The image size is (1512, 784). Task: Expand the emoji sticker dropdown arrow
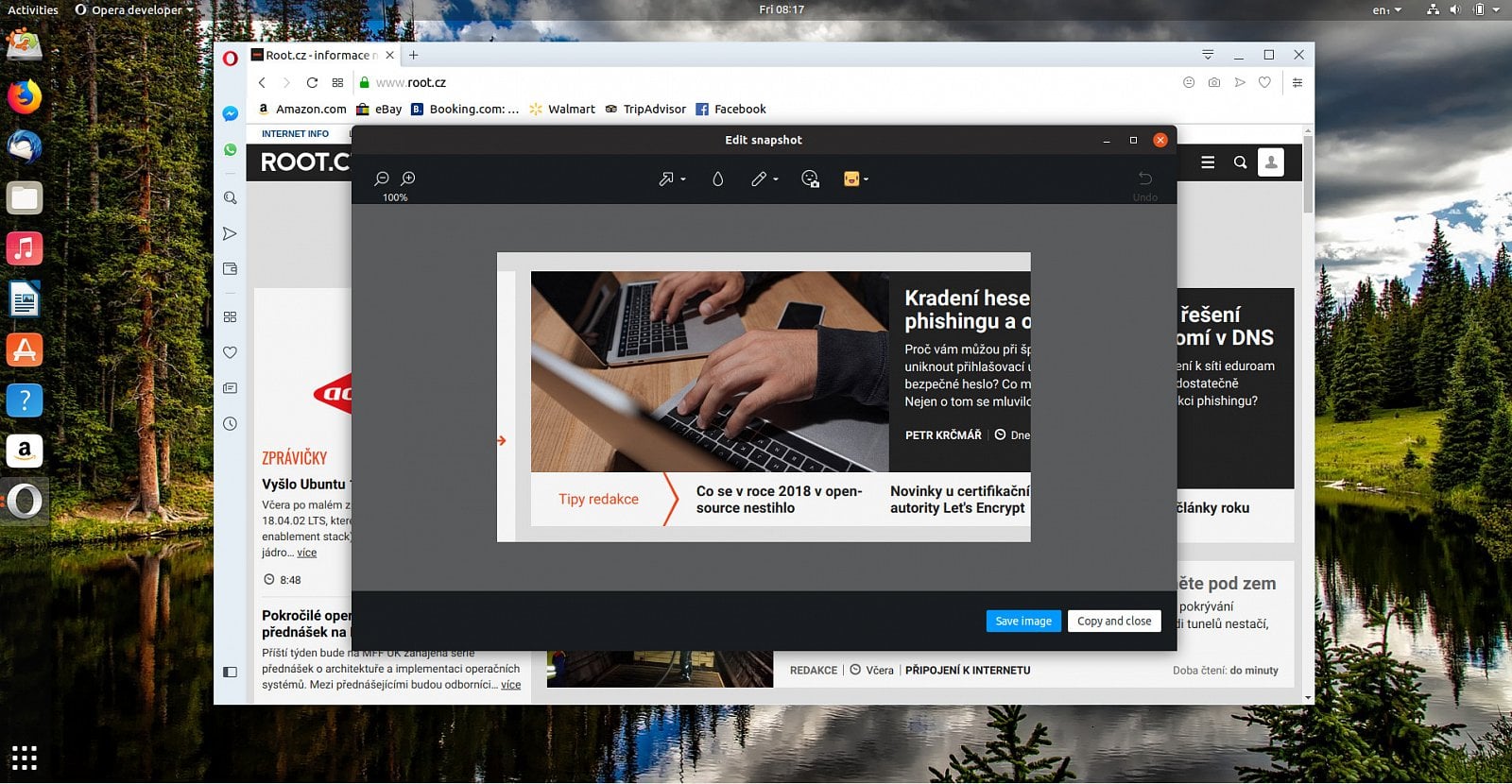click(x=866, y=179)
